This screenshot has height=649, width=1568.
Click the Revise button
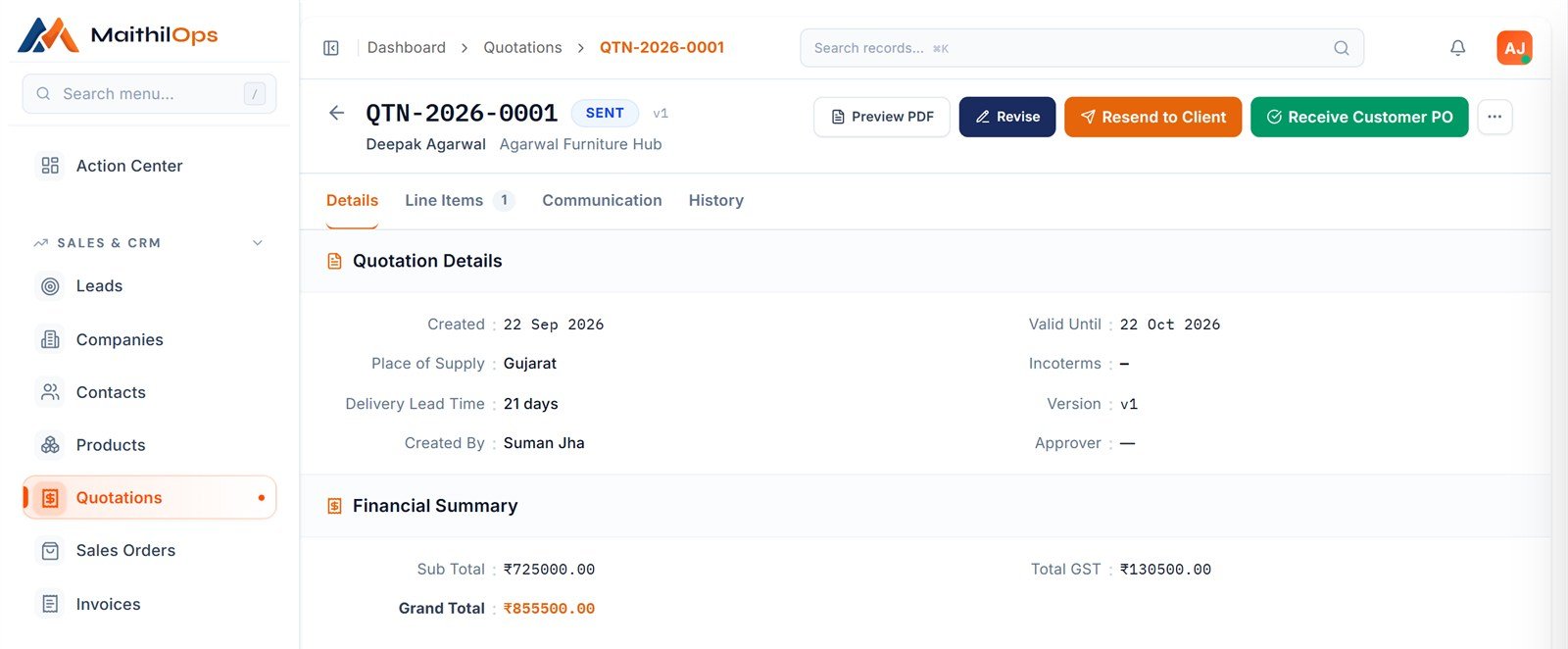tap(1007, 117)
